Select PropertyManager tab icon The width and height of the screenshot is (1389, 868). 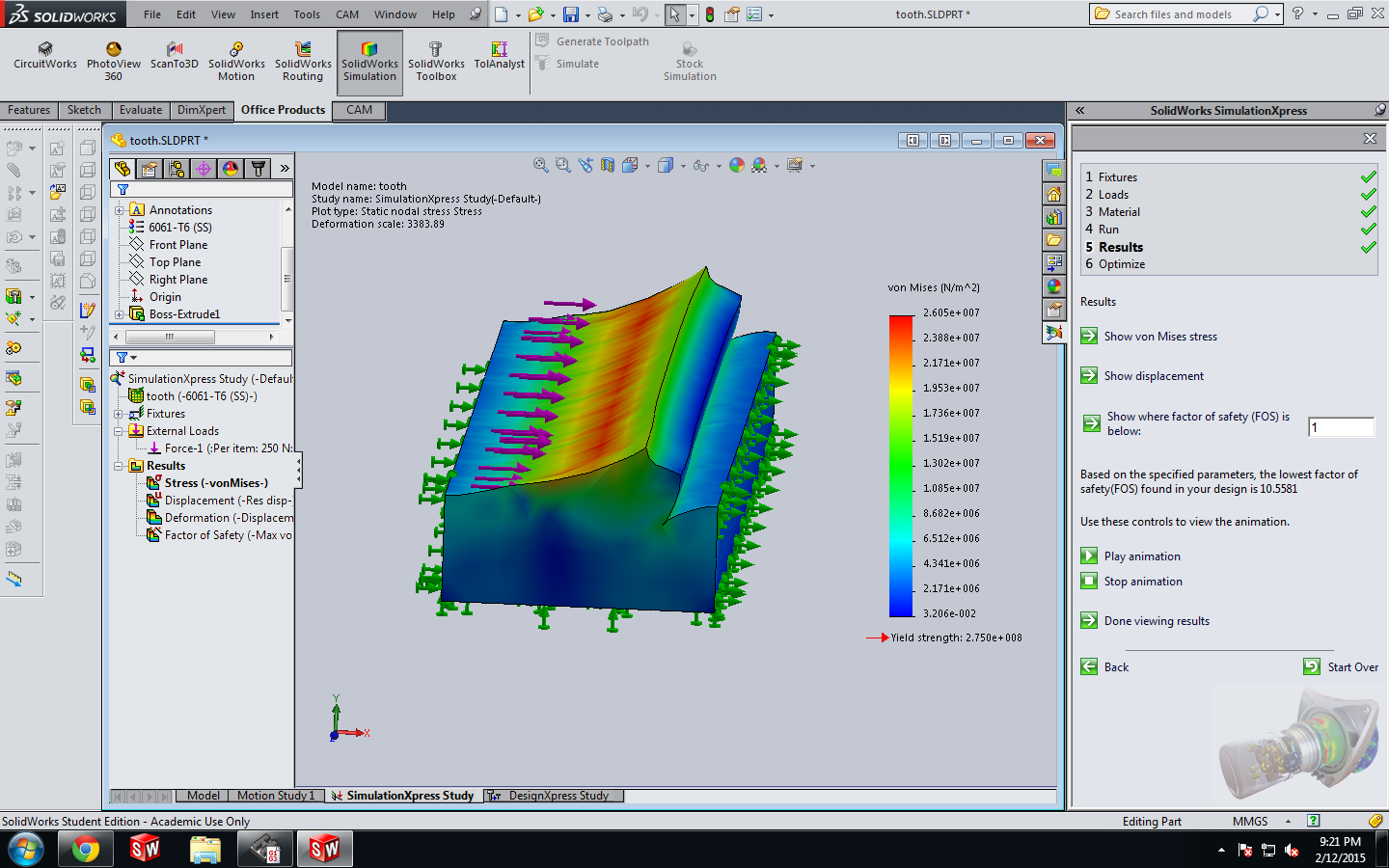[x=150, y=169]
